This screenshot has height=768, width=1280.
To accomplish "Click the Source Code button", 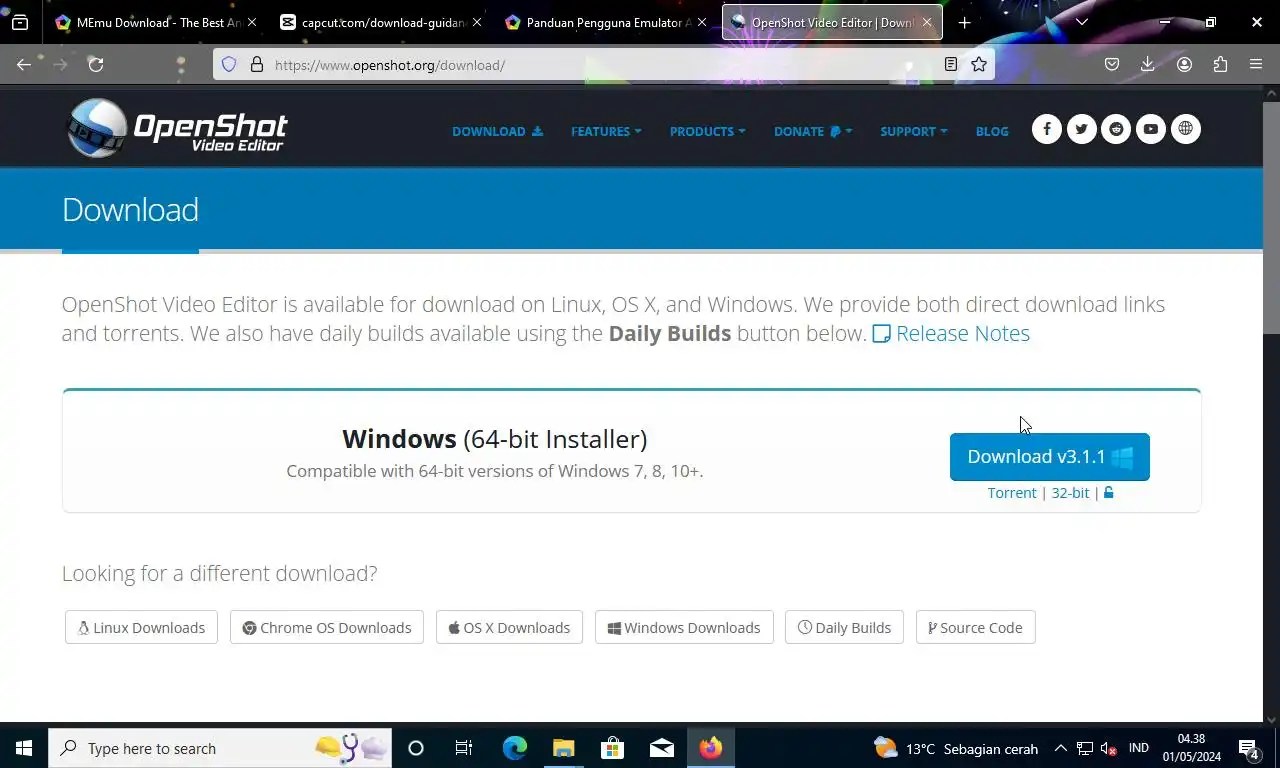I will [975, 627].
